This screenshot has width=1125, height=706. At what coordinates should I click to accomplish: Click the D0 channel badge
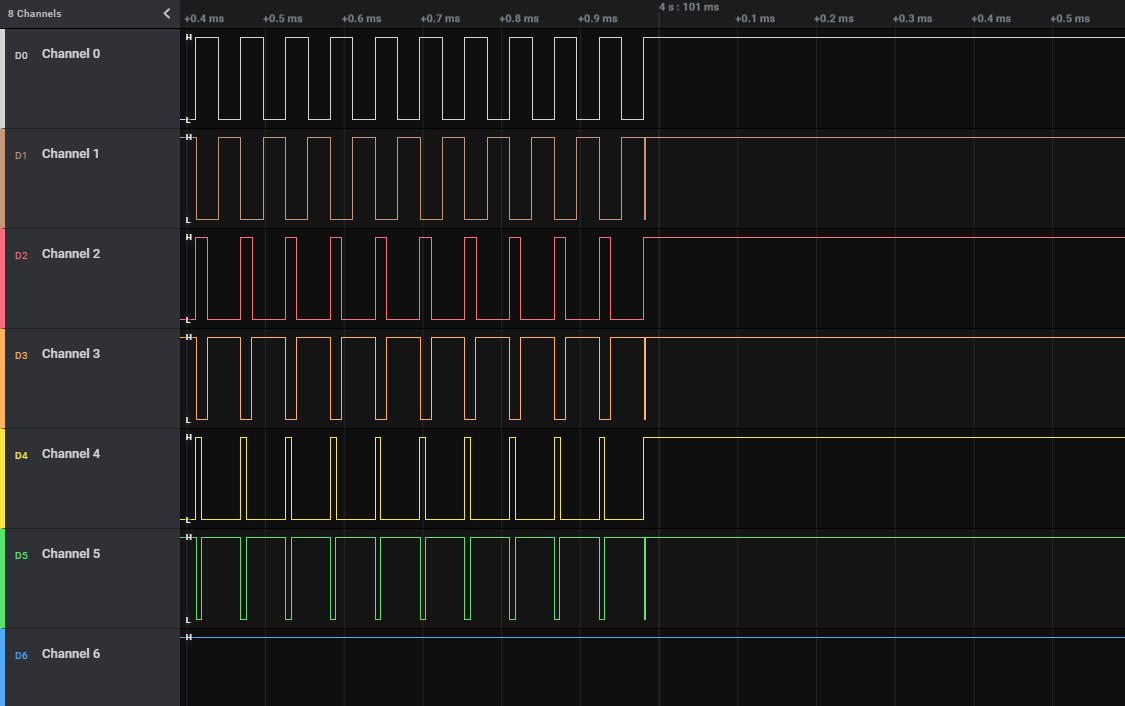21,55
